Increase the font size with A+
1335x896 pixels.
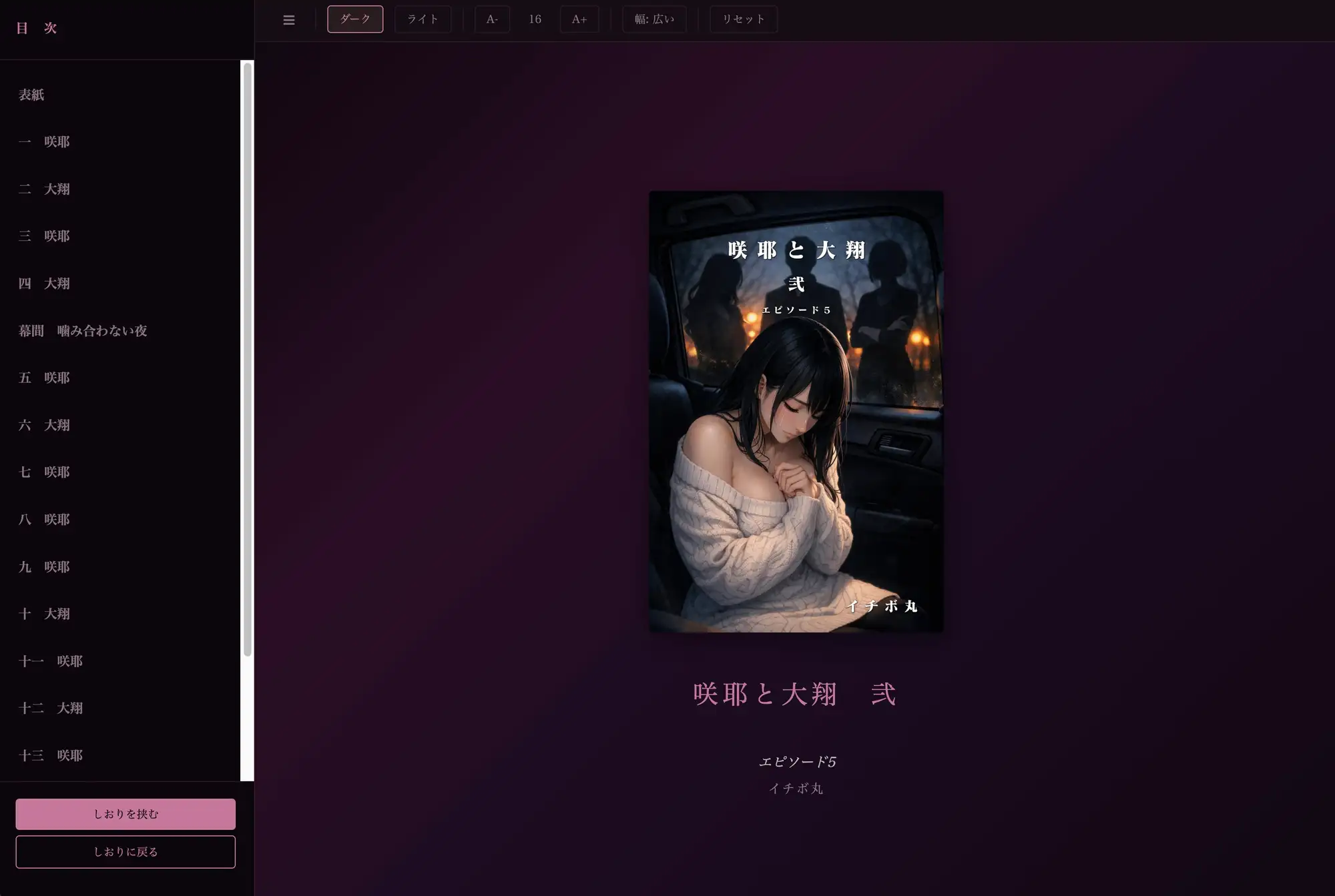(x=579, y=19)
